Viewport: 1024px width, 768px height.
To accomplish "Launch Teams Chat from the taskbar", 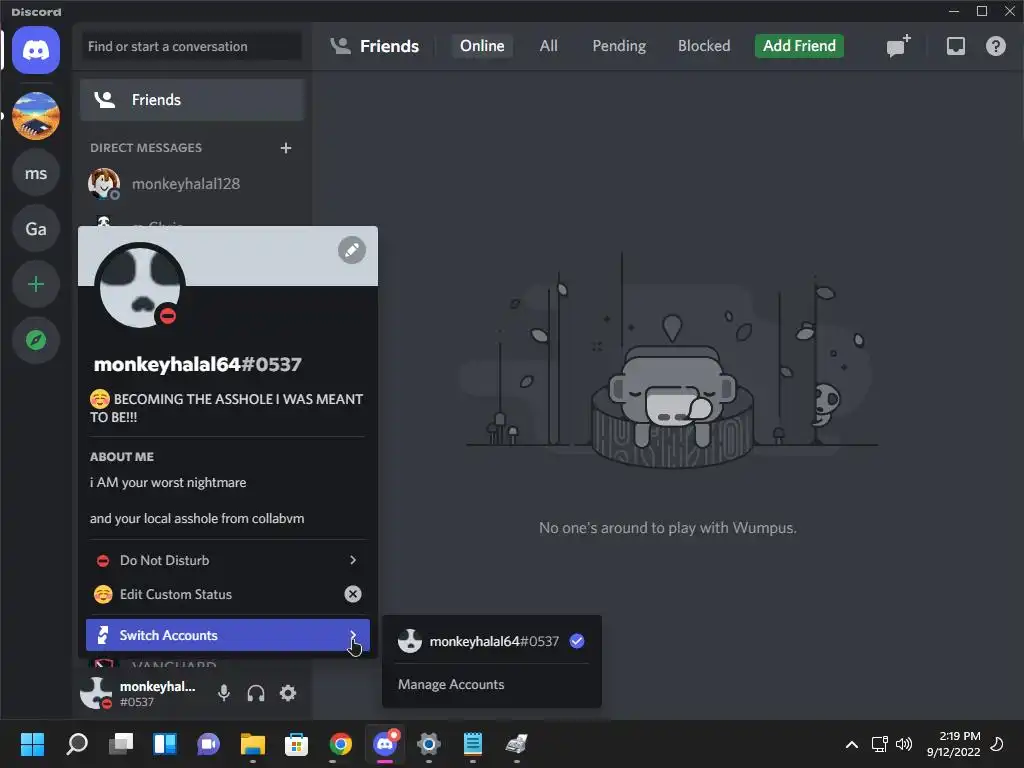I will (x=208, y=744).
